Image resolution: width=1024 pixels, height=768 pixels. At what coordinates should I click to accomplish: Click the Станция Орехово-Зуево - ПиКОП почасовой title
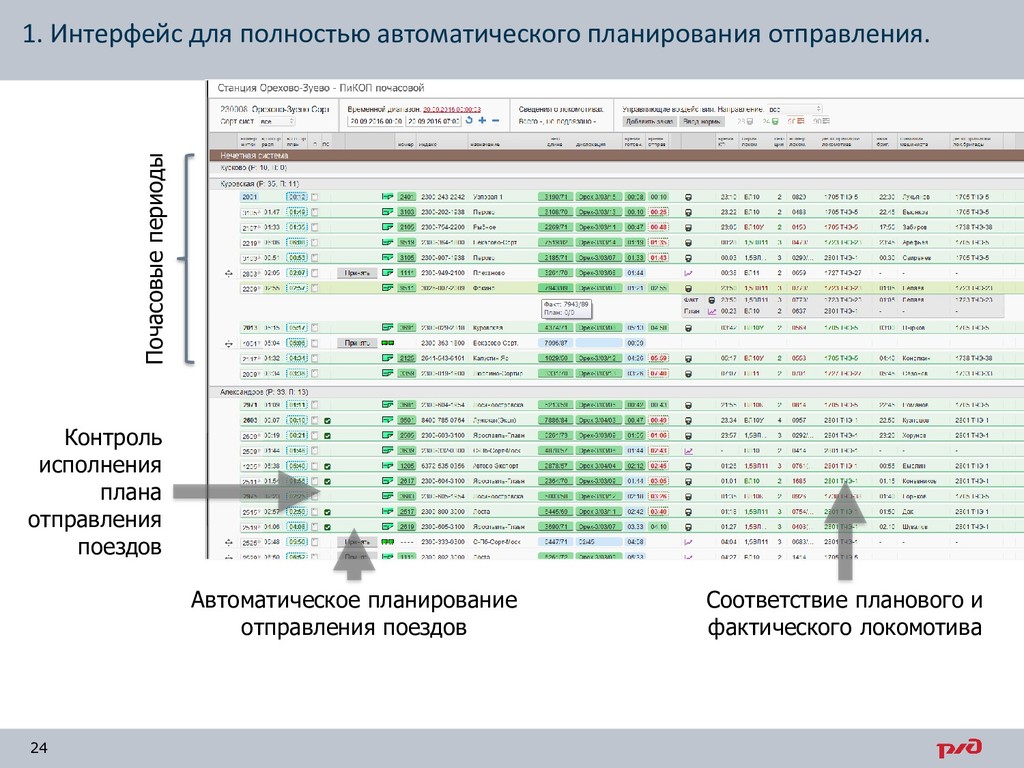321,88
